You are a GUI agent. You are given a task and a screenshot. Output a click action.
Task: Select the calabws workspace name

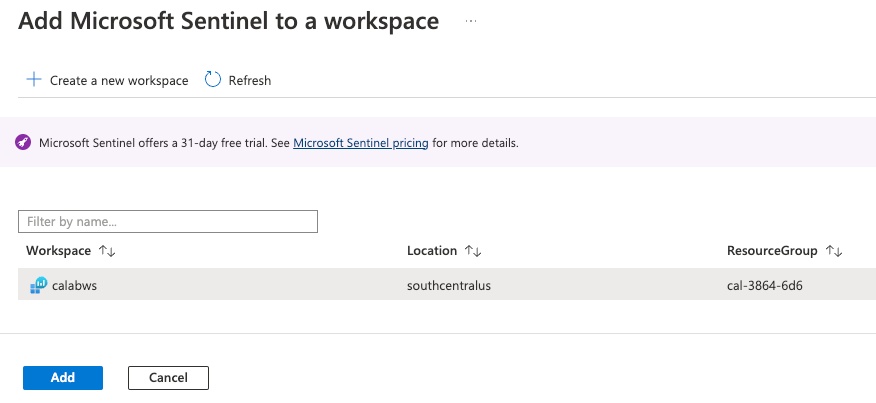pos(74,285)
